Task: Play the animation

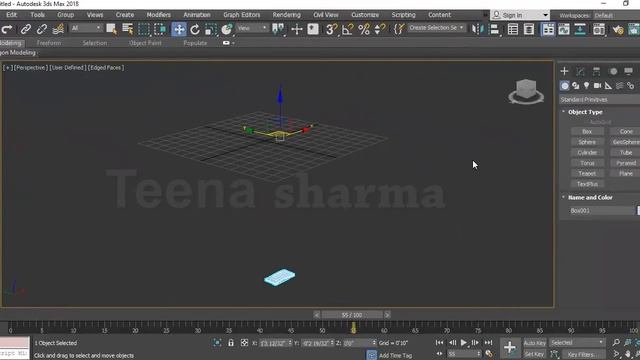Action: (x=463, y=343)
